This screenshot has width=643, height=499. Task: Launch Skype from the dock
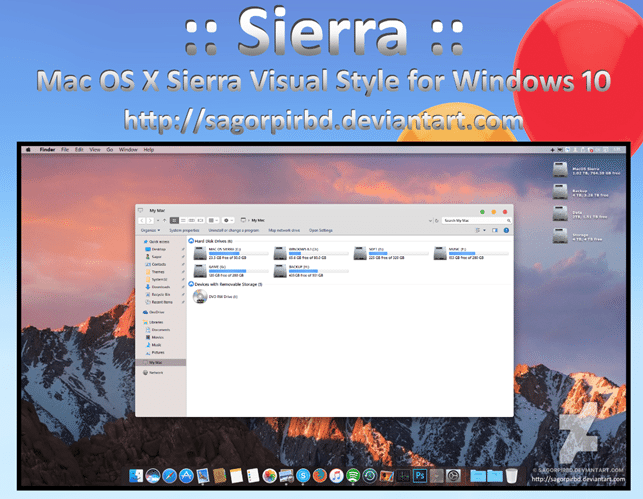click(x=303, y=476)
